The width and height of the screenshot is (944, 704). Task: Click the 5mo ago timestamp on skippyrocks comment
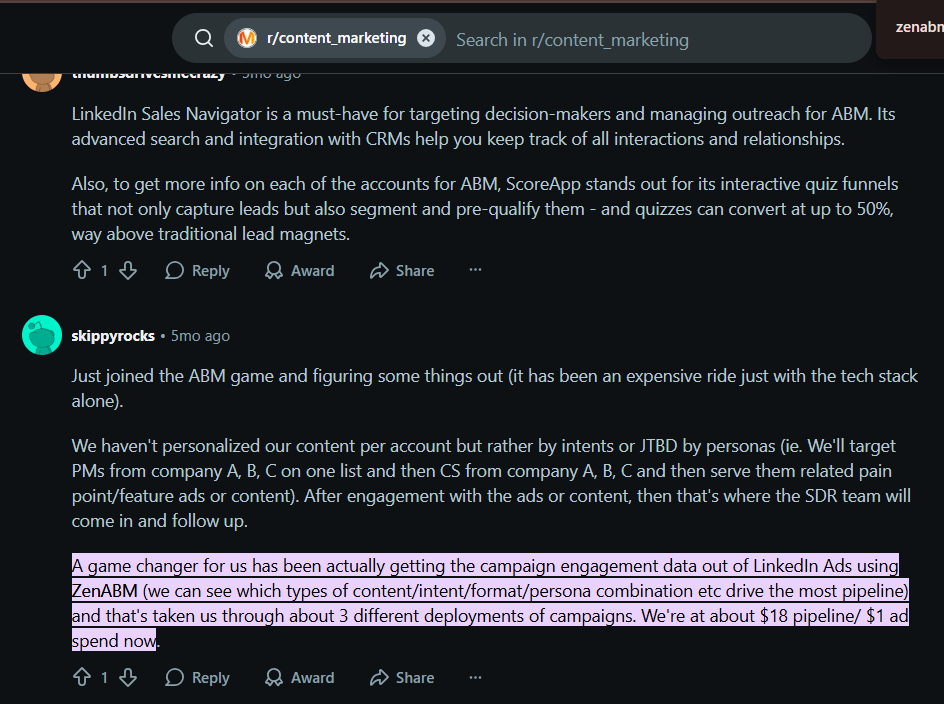click(200, 336)
